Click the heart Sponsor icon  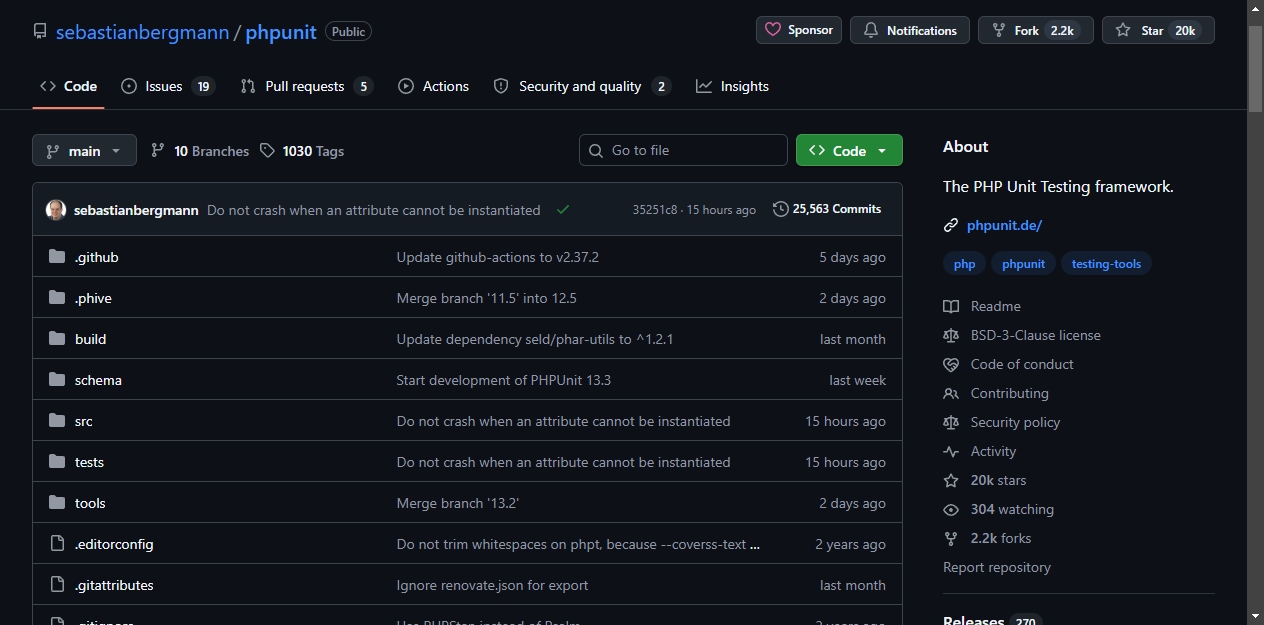click(773, 30)
